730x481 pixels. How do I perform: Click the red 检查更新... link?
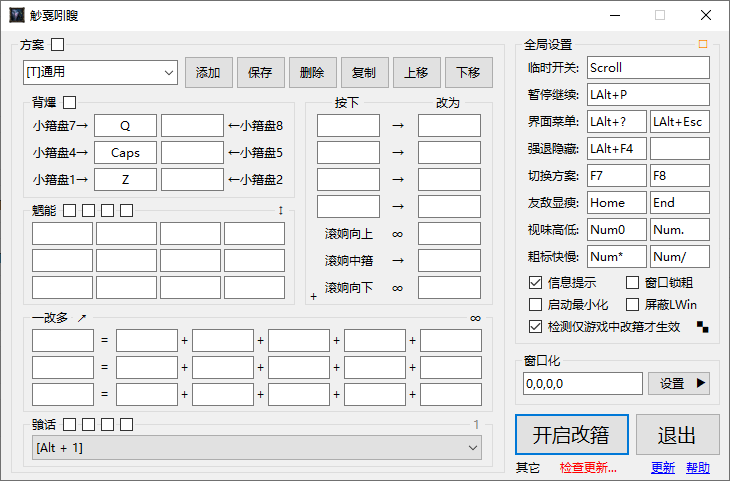click(588, 467)
